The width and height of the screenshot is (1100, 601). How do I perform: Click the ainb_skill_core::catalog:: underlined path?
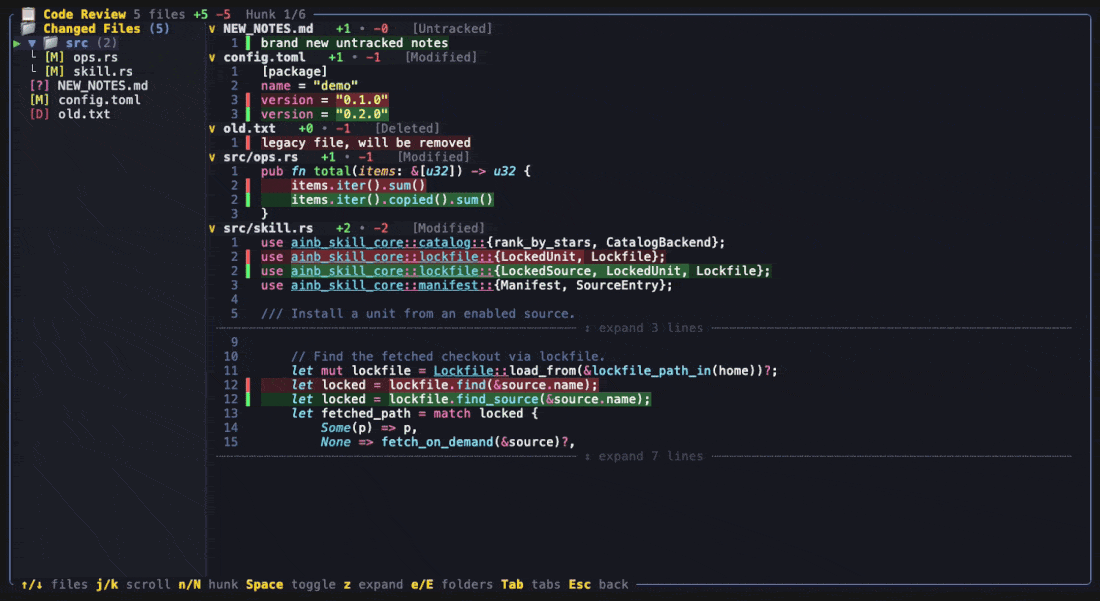388,243
